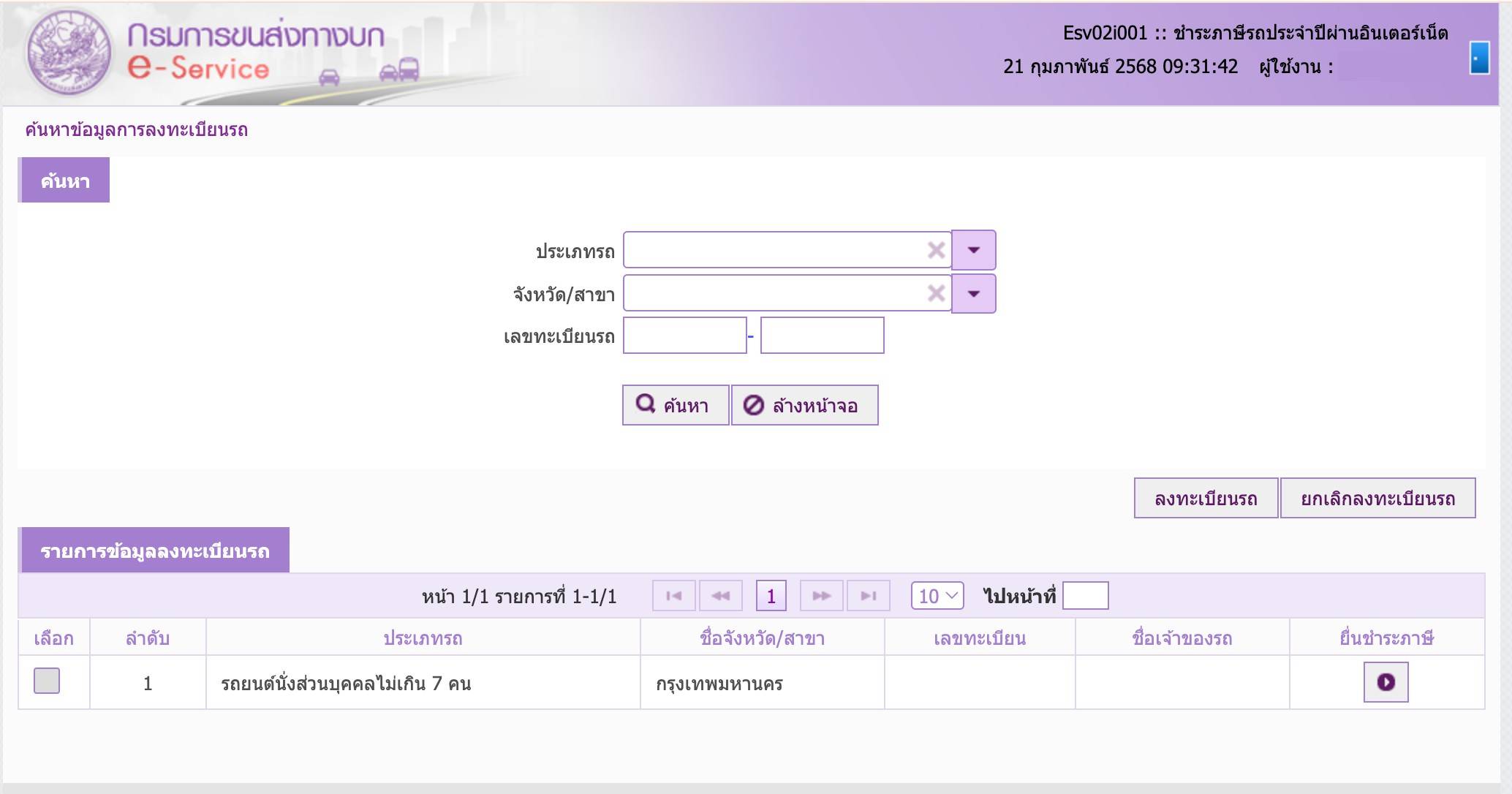Go to last page of results
1512x794 pixels.
click(868, 596)
